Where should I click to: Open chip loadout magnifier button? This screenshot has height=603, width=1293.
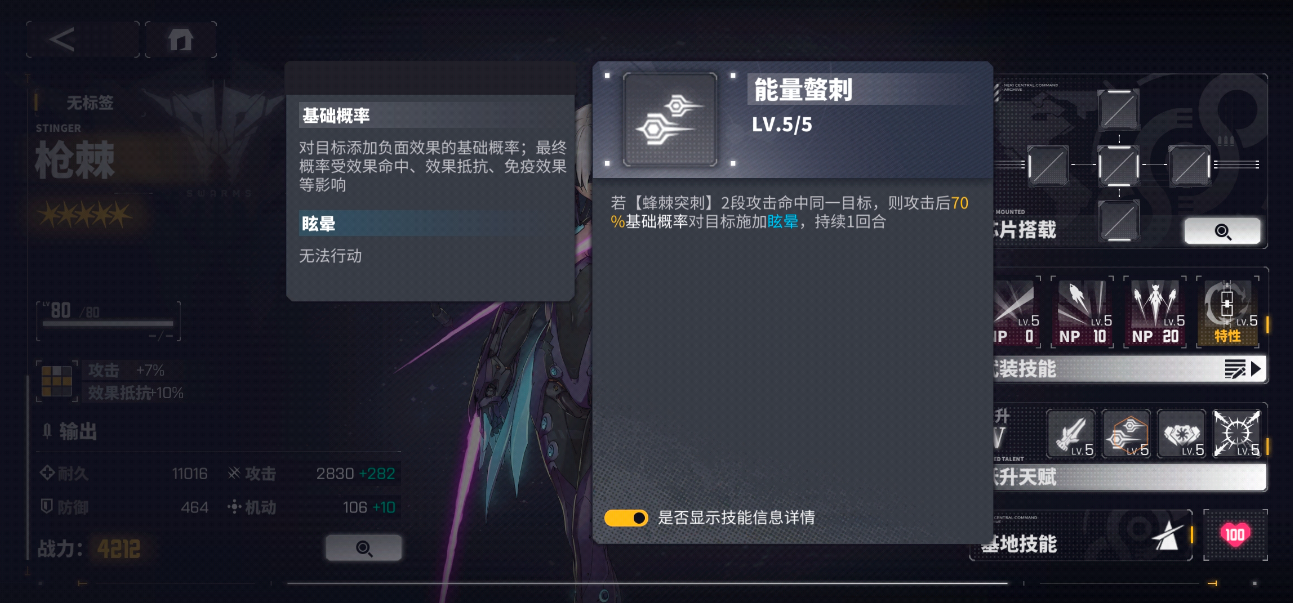[x=1222, y=231]
